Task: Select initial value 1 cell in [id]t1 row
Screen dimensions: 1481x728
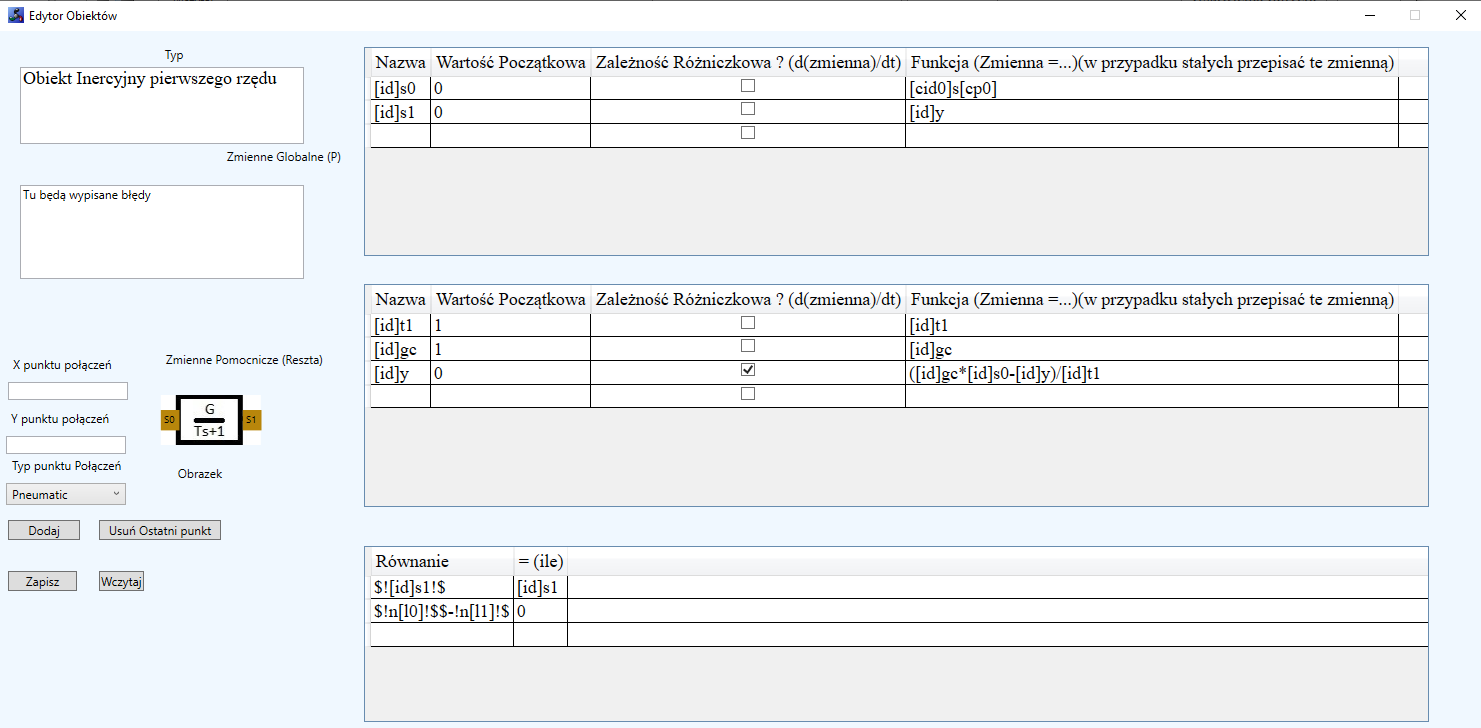Action: 511,325
